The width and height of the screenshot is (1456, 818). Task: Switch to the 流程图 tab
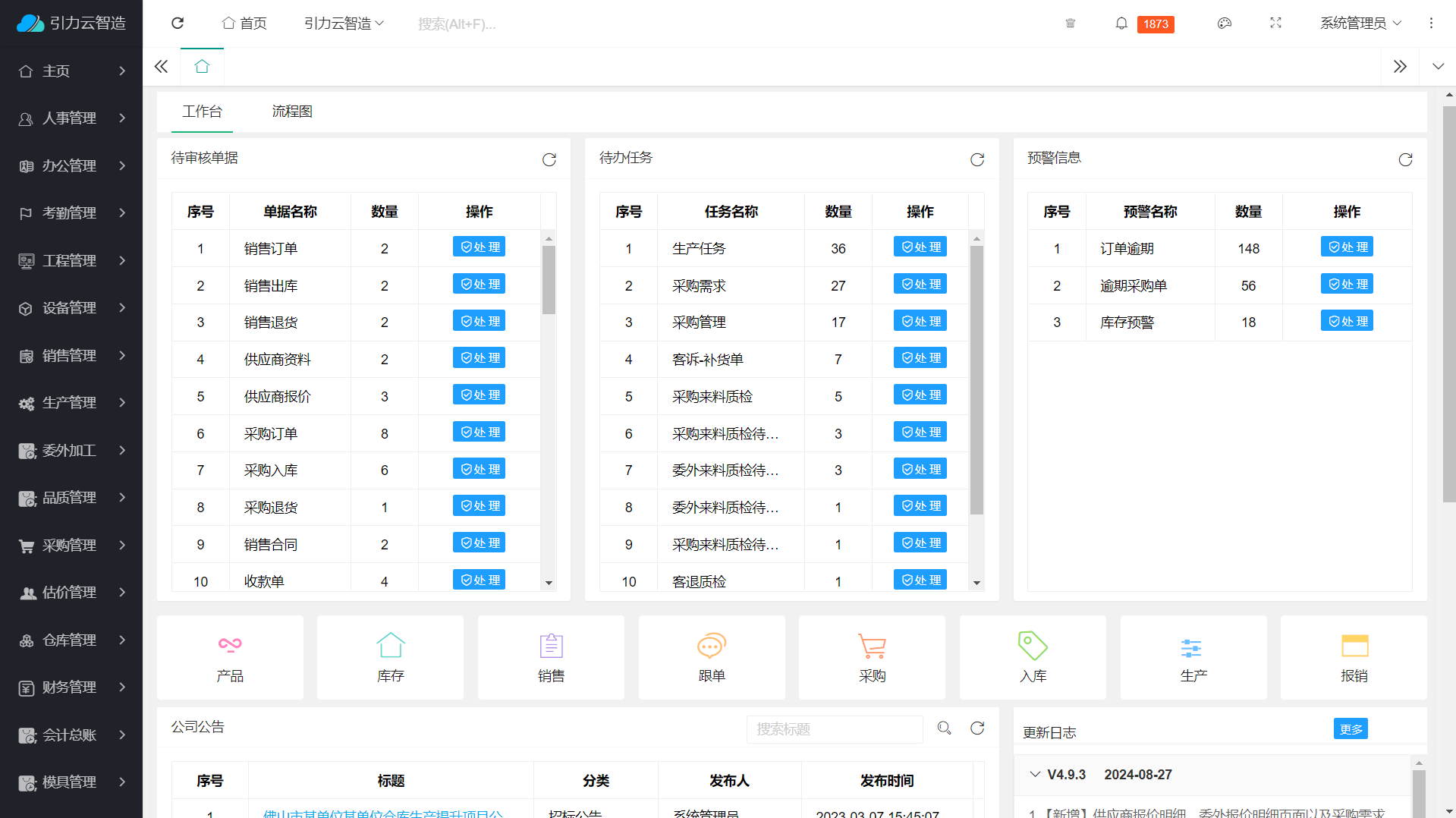pos(291,112)
